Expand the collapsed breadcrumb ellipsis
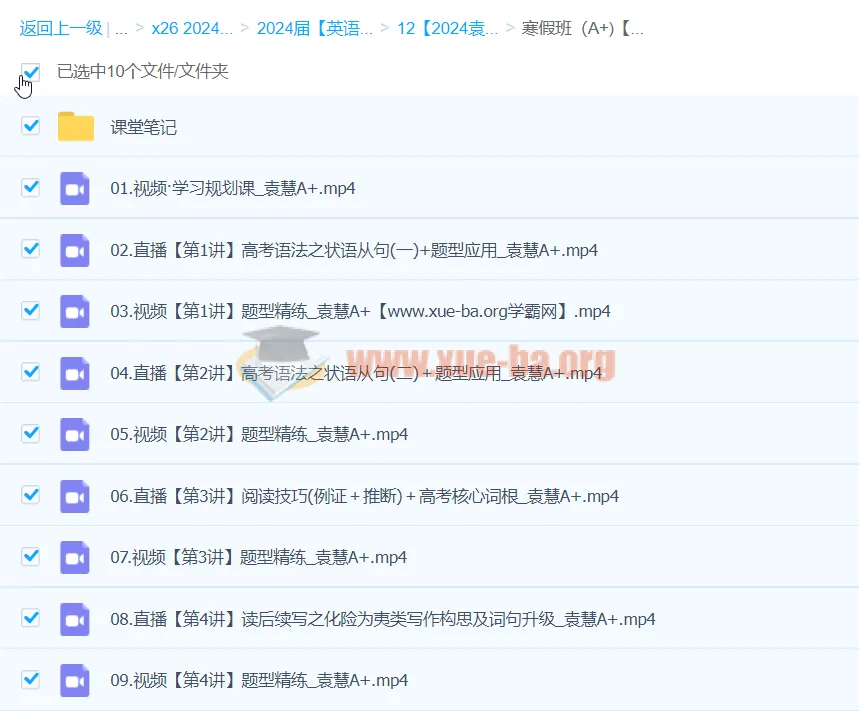The height and width of the screenshot is (726, 859). [120, 29]
